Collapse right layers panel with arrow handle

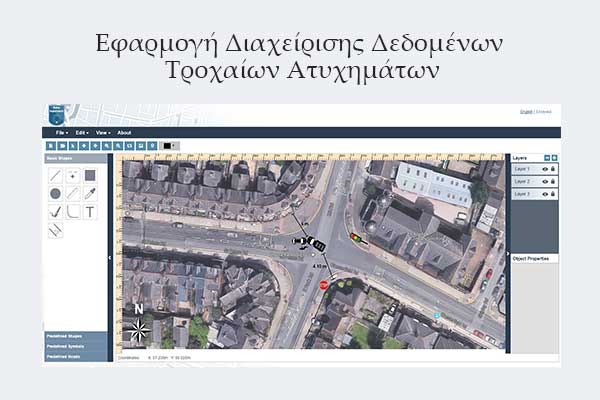click(x=508, y=254)
